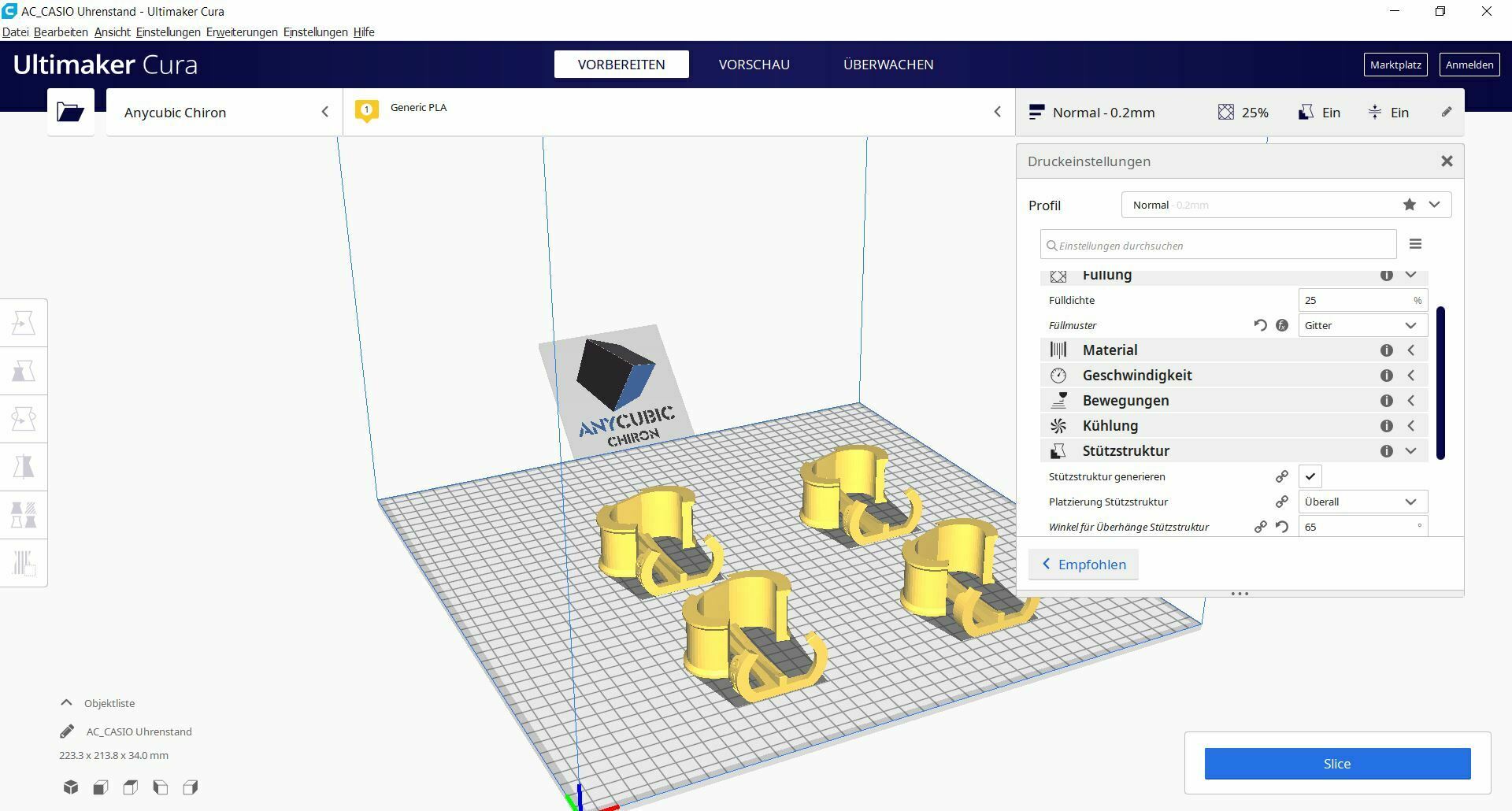Show info for the Material section
Viewport: 1512px width, 811px height.
point(1387,350)
